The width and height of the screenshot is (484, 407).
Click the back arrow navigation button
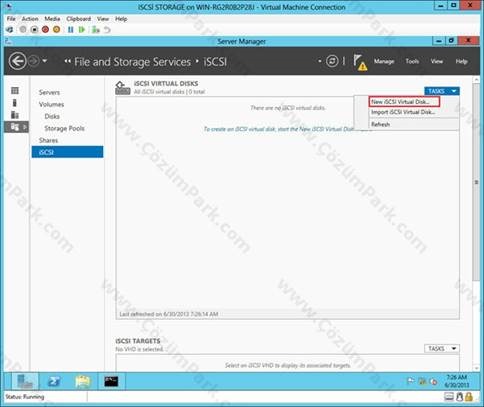(17, 61)
